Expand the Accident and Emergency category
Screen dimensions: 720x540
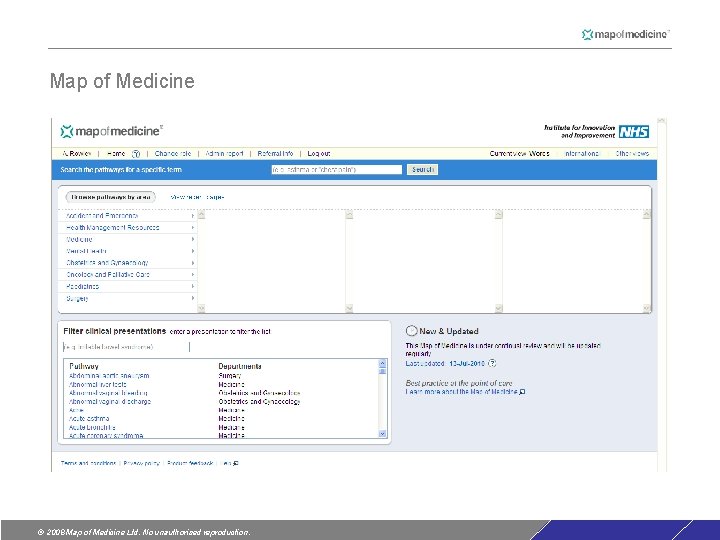click(x=128, y=216)
